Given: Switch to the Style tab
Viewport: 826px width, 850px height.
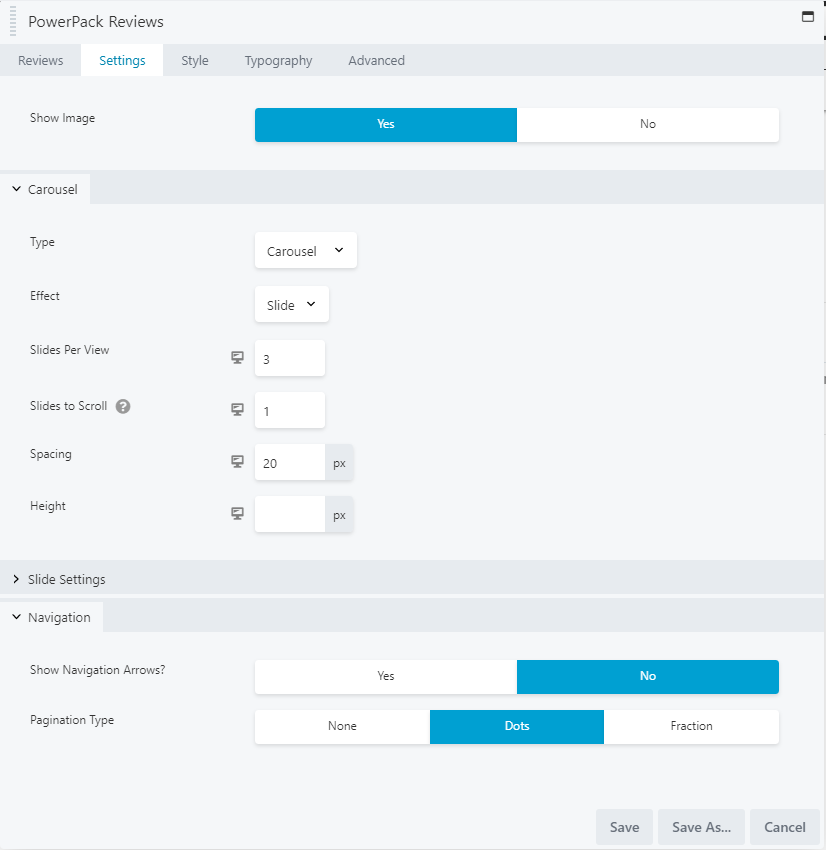Looking at the screenshot, I should point(195,60).
